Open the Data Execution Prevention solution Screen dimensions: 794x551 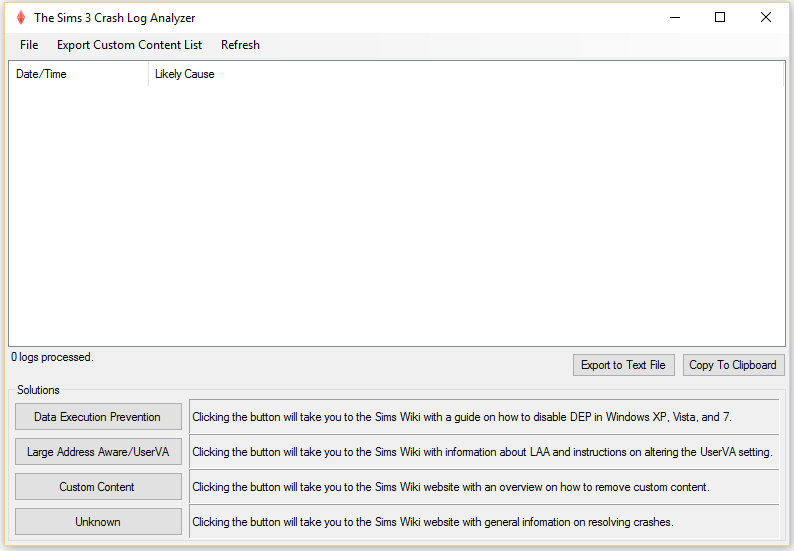click(98, 417)
